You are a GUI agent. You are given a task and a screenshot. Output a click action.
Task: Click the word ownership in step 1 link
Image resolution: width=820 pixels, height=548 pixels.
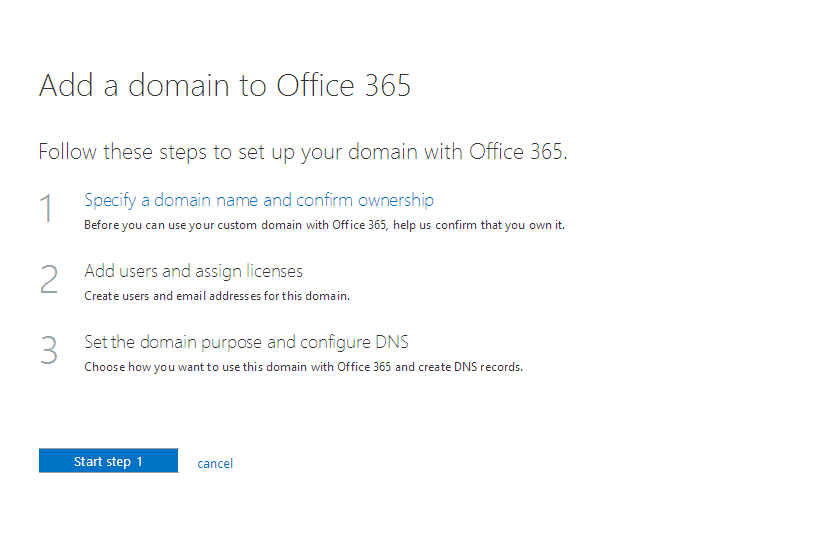pyautogui.click(x=396, y=200)
